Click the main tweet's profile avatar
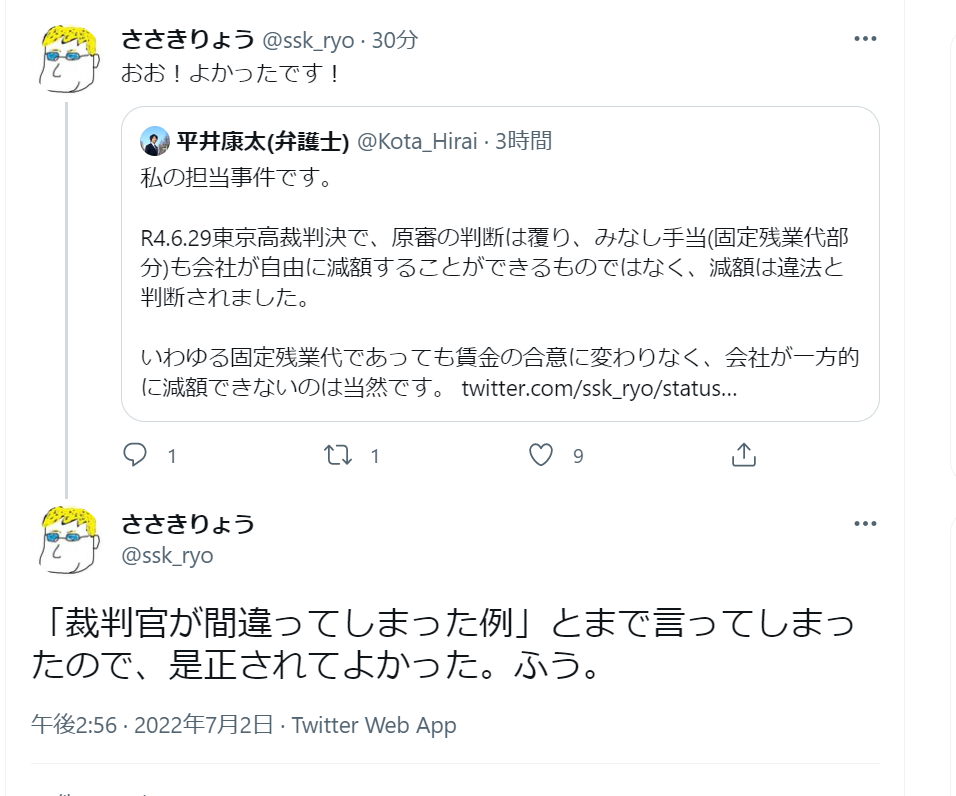 68,540
